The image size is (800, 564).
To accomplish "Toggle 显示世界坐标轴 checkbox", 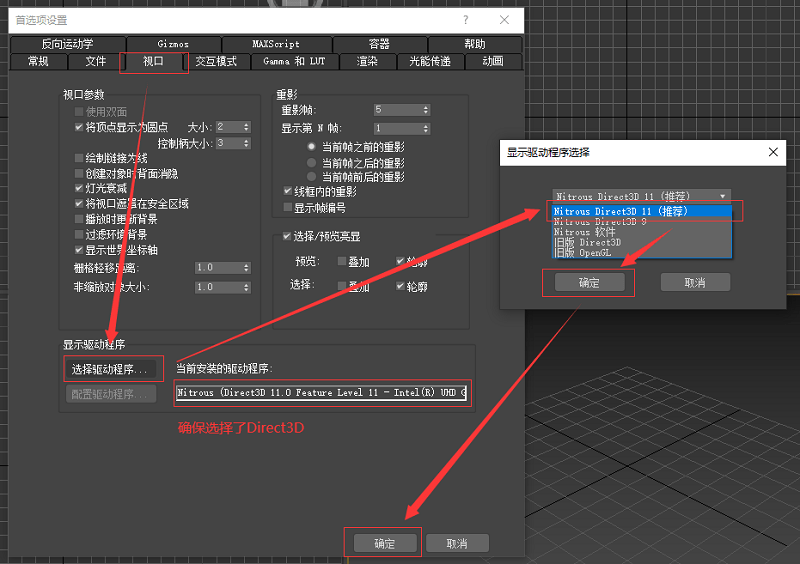I will (x=79, y=250).
